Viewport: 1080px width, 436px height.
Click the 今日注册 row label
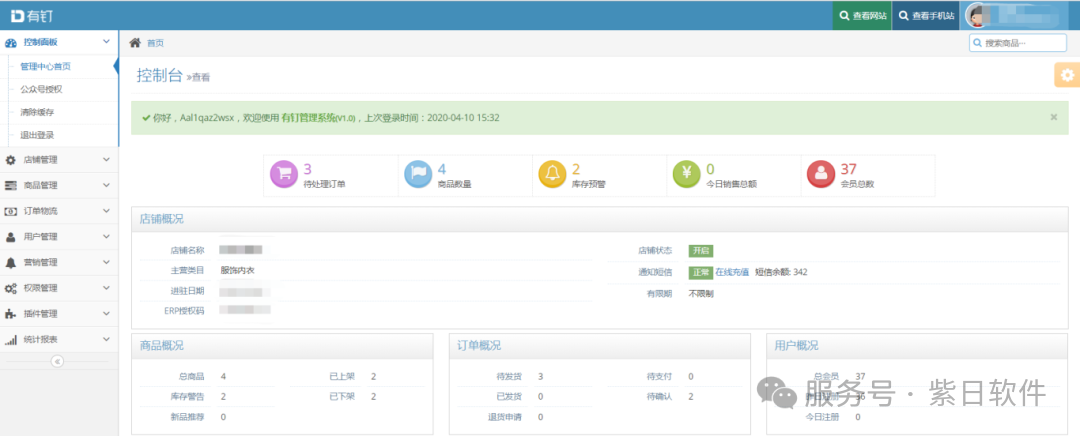[x=822, y=417]
